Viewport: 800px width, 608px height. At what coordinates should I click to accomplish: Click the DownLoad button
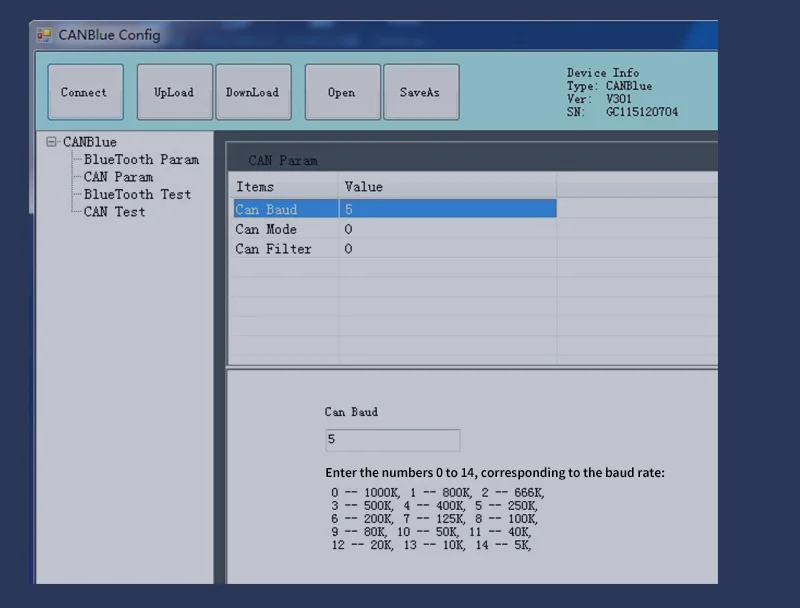254,92
